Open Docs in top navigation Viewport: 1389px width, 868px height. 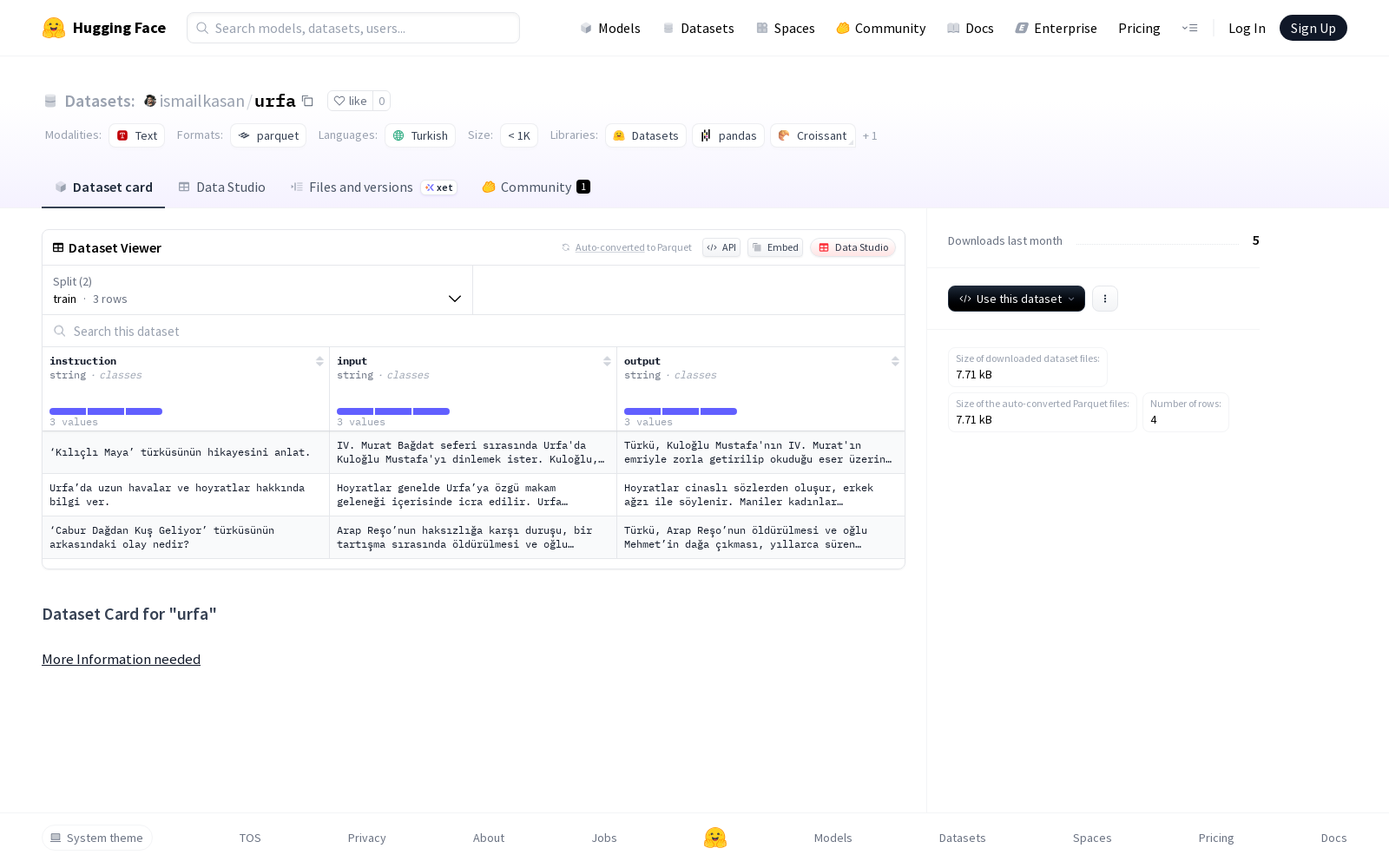tap(970, 28)
